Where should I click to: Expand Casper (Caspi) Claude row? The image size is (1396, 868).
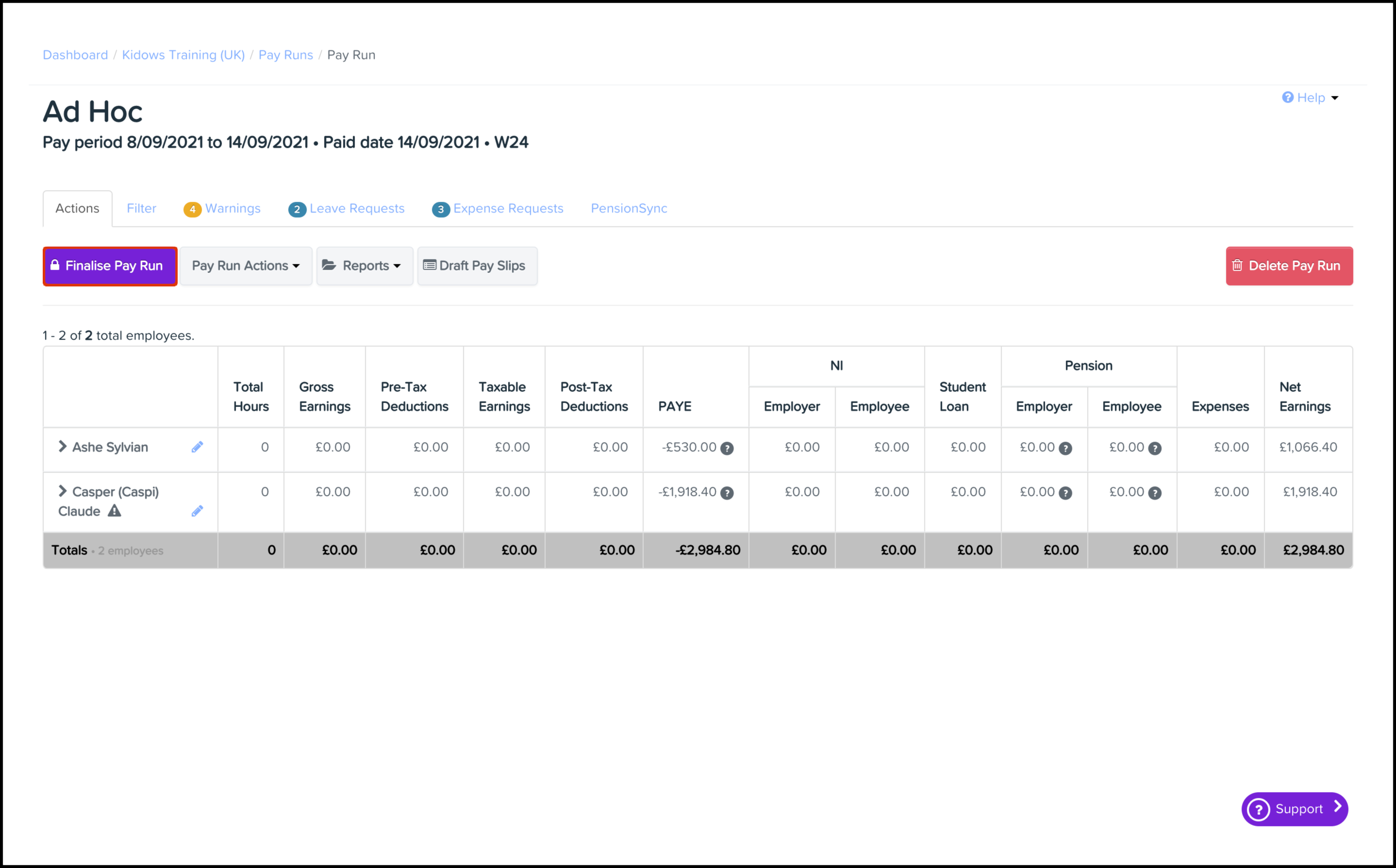[x=63, y=491]
